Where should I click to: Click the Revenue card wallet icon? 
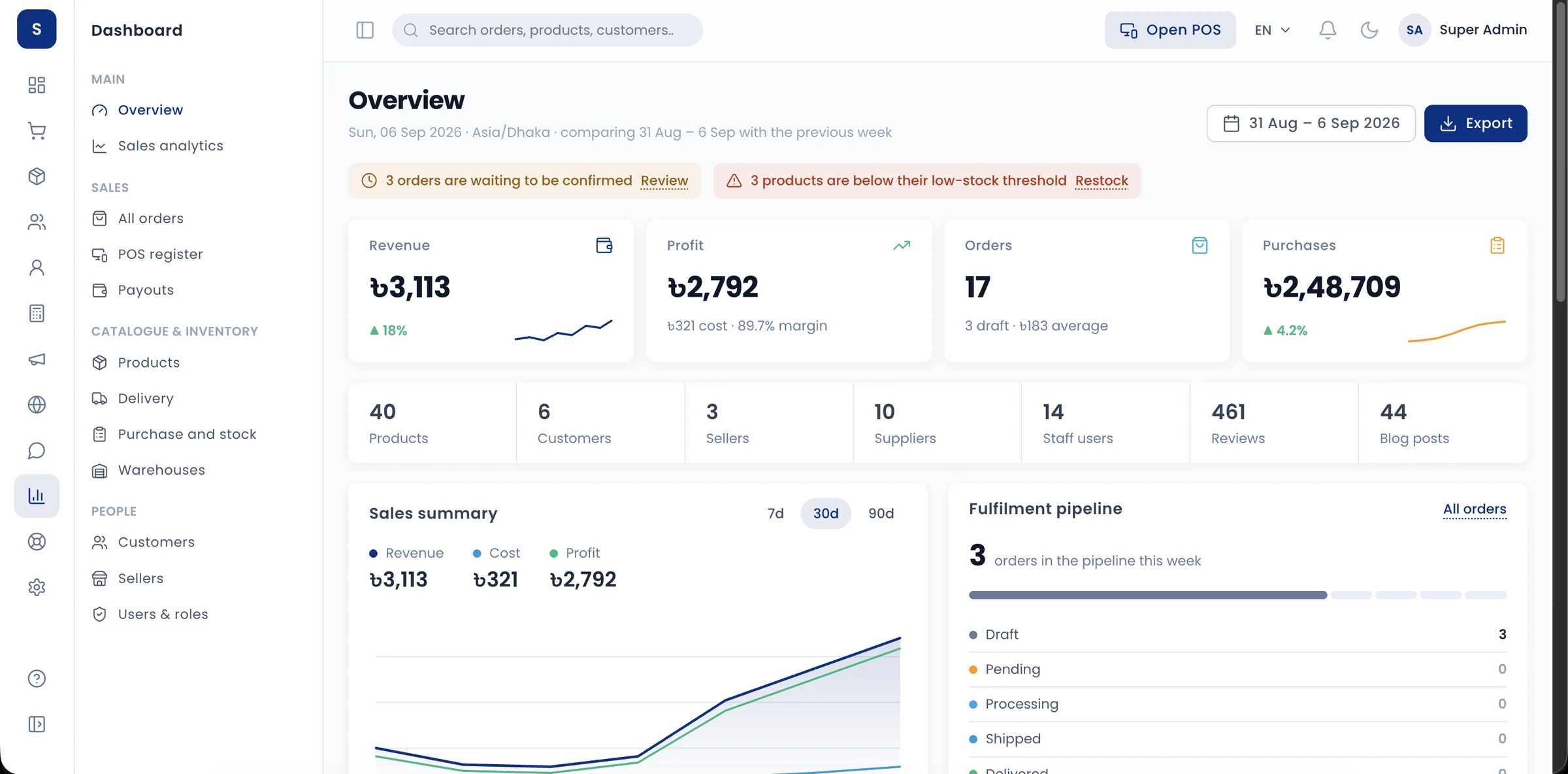604,245
